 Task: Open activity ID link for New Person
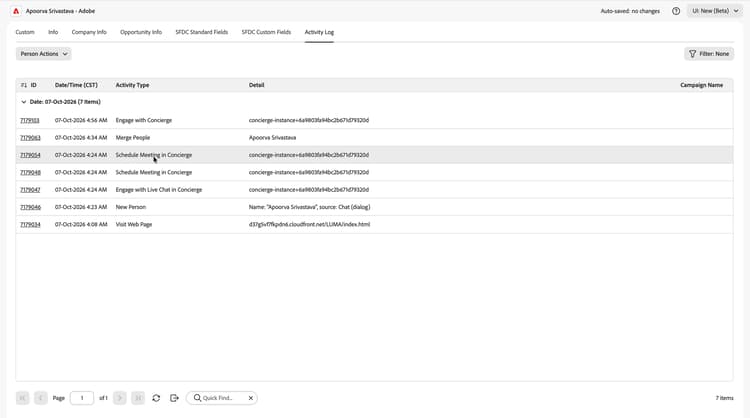pos(30,207)
